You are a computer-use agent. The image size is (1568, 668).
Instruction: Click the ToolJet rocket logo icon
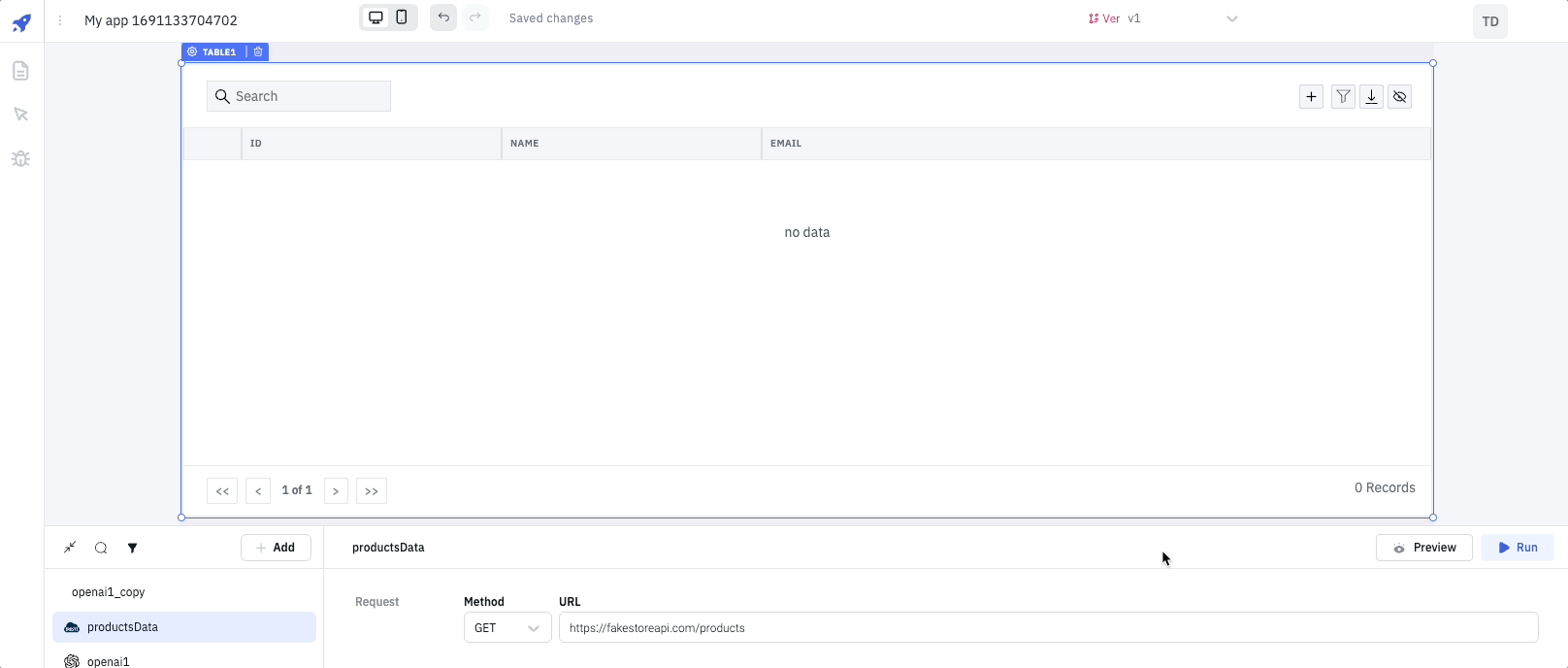coord(21,22)
